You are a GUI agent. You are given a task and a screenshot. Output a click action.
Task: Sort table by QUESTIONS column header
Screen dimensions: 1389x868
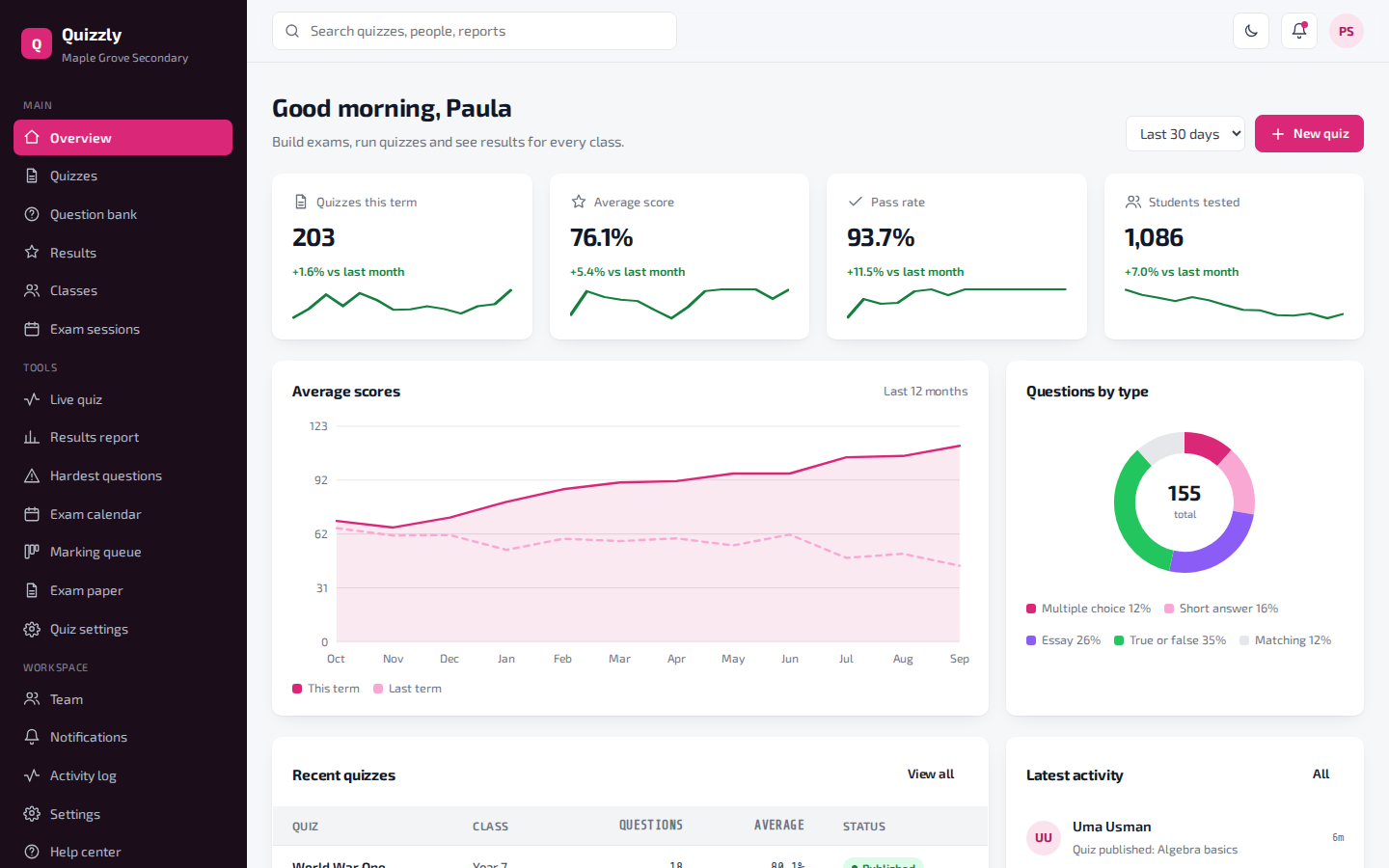(x=651, y=826)
